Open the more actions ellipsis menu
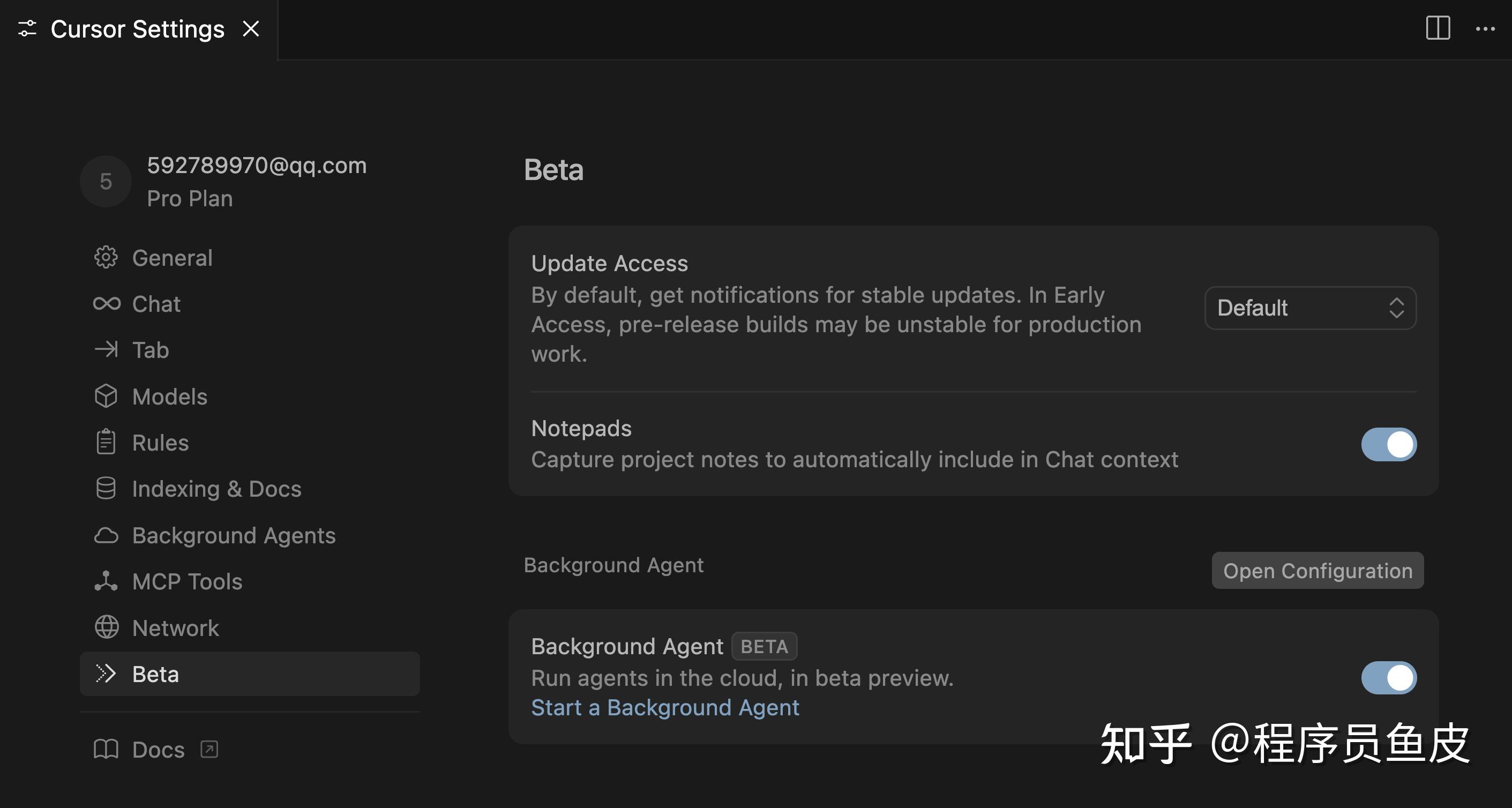Image resolution: width=1512 pixels, height=808 pixels. click(x=1485, y=29)
